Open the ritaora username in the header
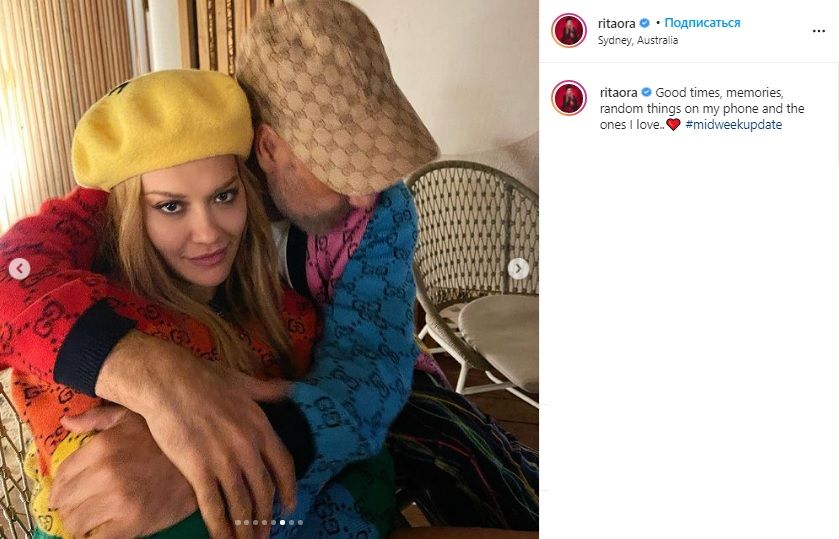The width and height of the screenshot is (839, 539). 616,23
